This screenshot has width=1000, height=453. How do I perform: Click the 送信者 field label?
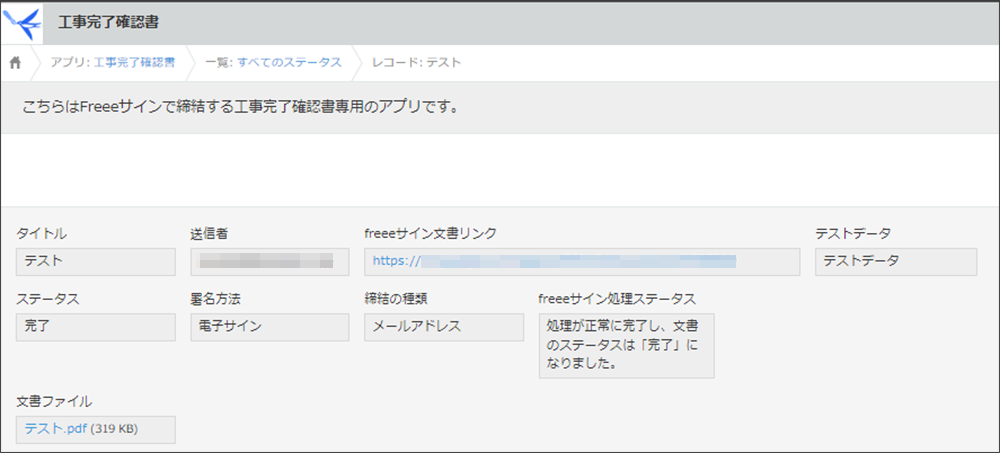pyautogui.click(x=209, y=234)
